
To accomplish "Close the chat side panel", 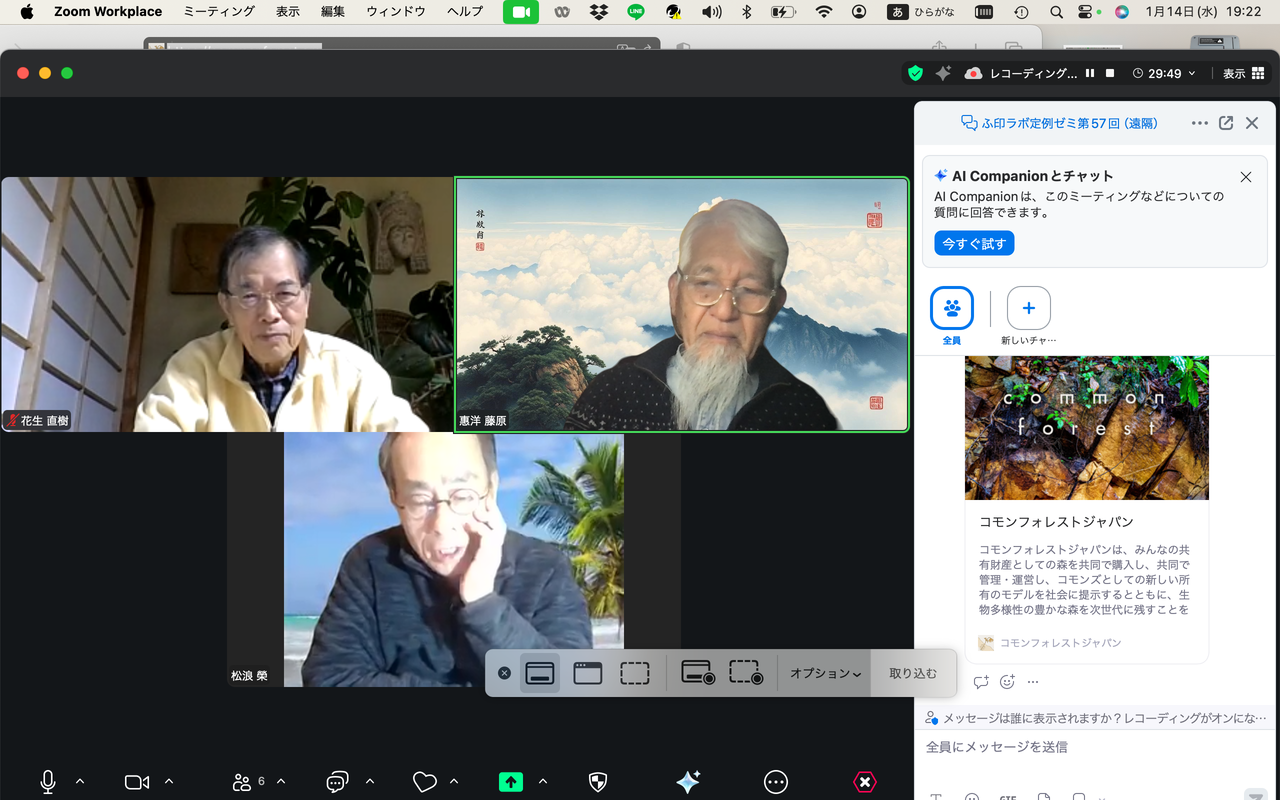I will point(1252,123).
